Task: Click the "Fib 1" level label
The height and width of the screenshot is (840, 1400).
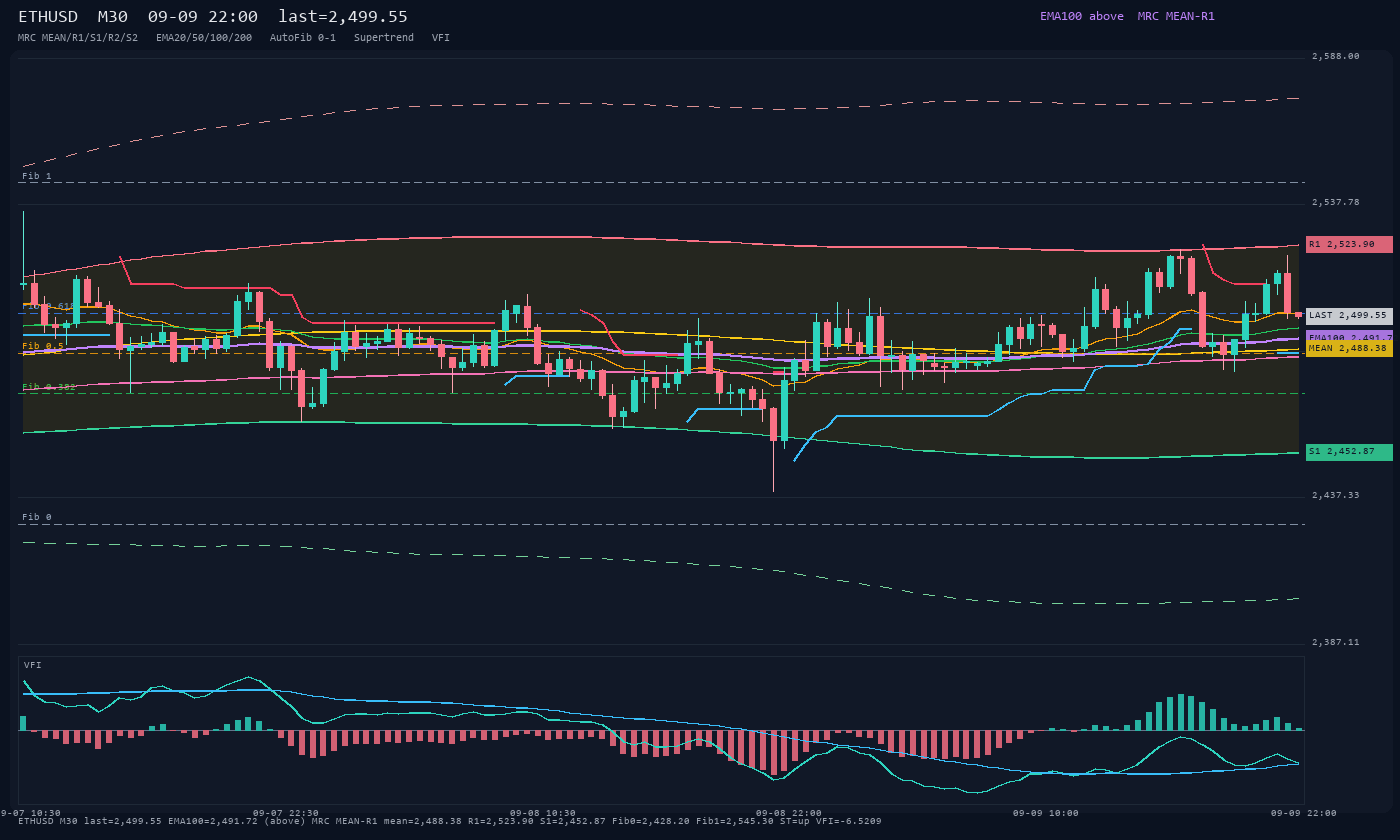Action: 37,176
